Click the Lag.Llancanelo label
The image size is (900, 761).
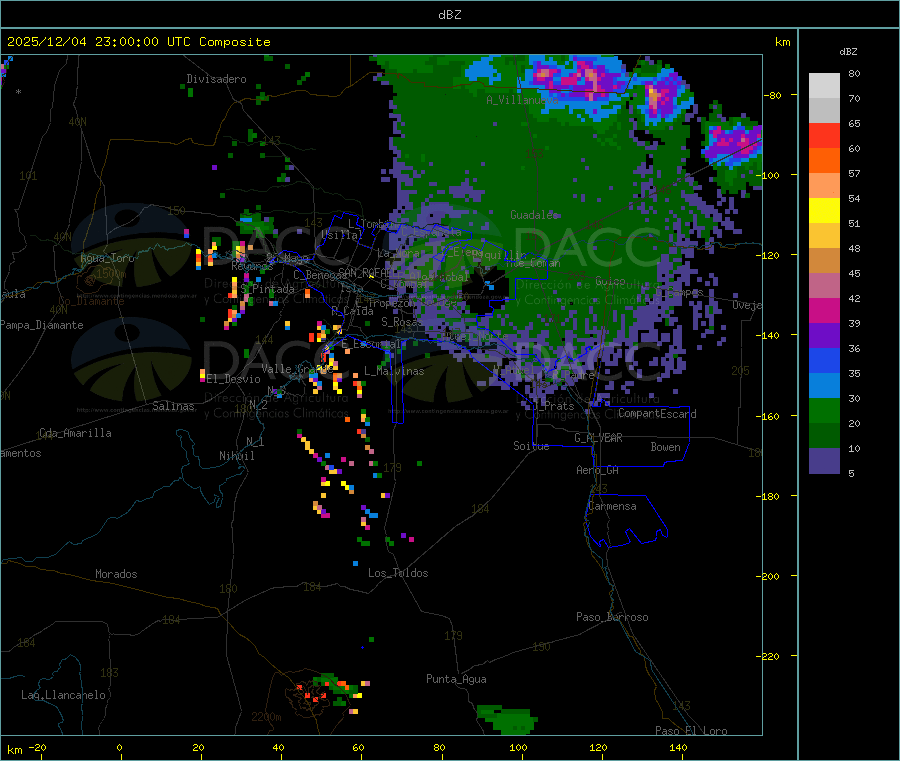64,695
